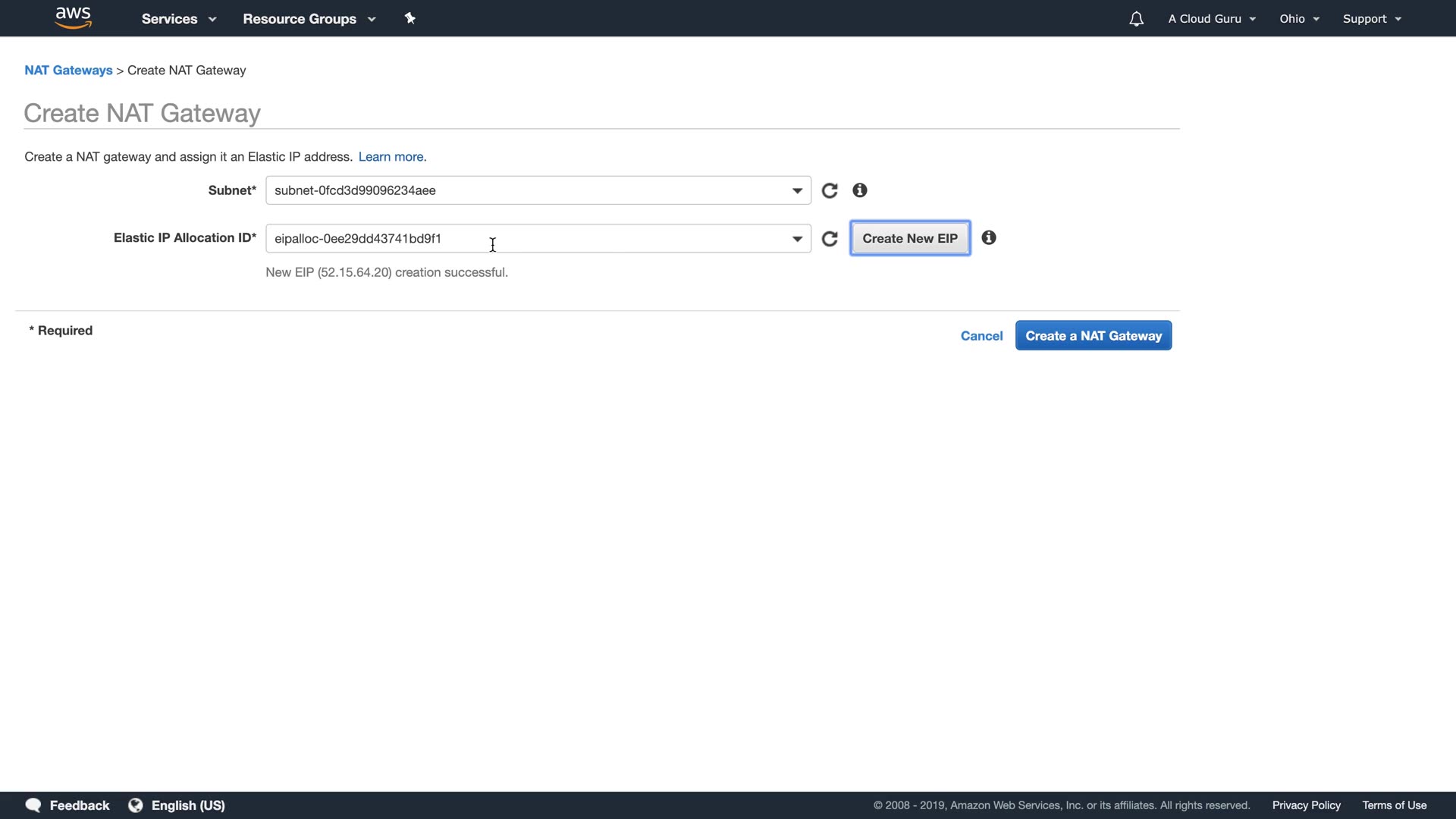
Task: Open the Resource Groups menu
Action: coord(309,19)
